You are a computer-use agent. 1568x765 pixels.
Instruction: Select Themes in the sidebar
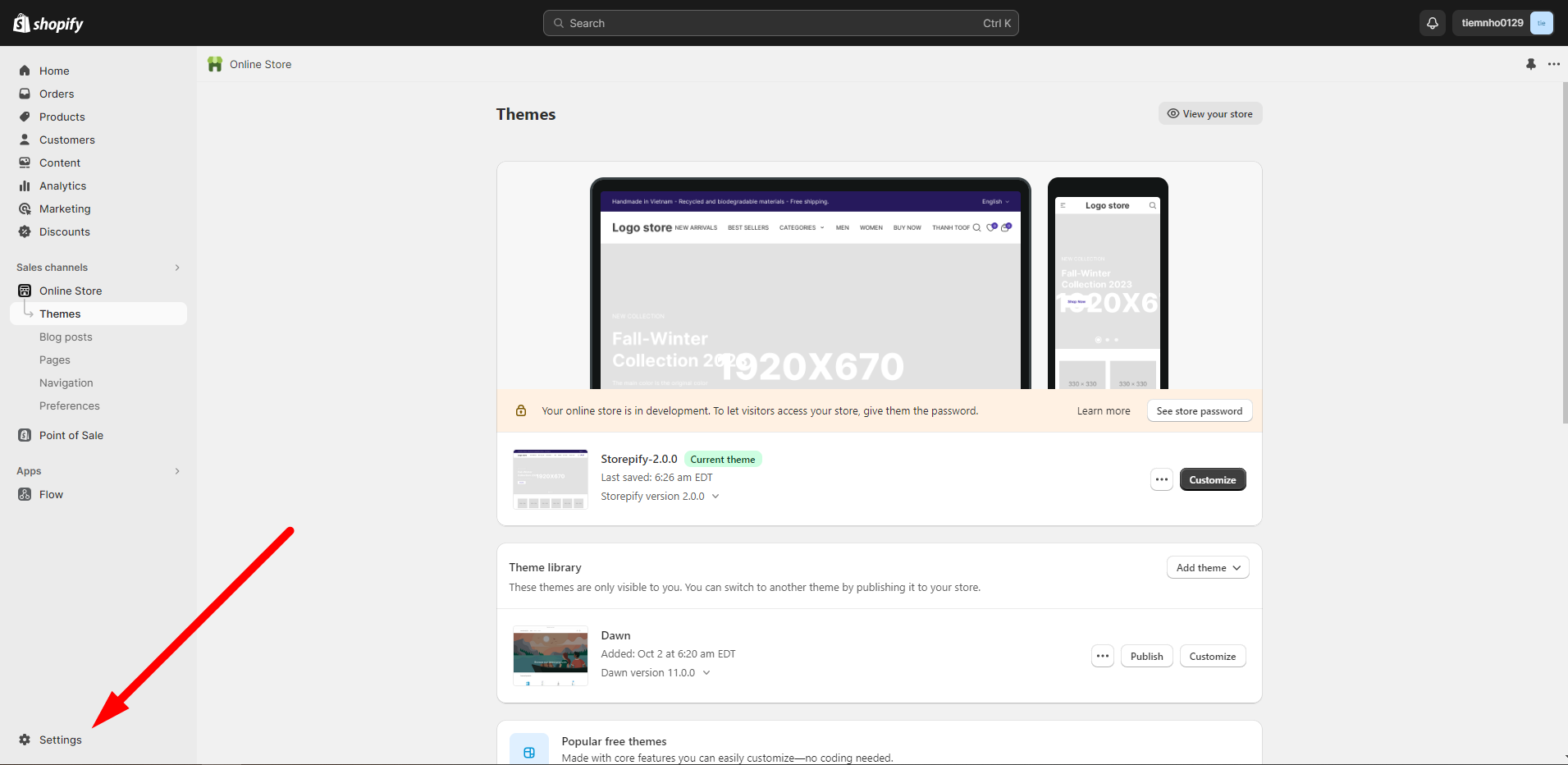pos(98,314)
